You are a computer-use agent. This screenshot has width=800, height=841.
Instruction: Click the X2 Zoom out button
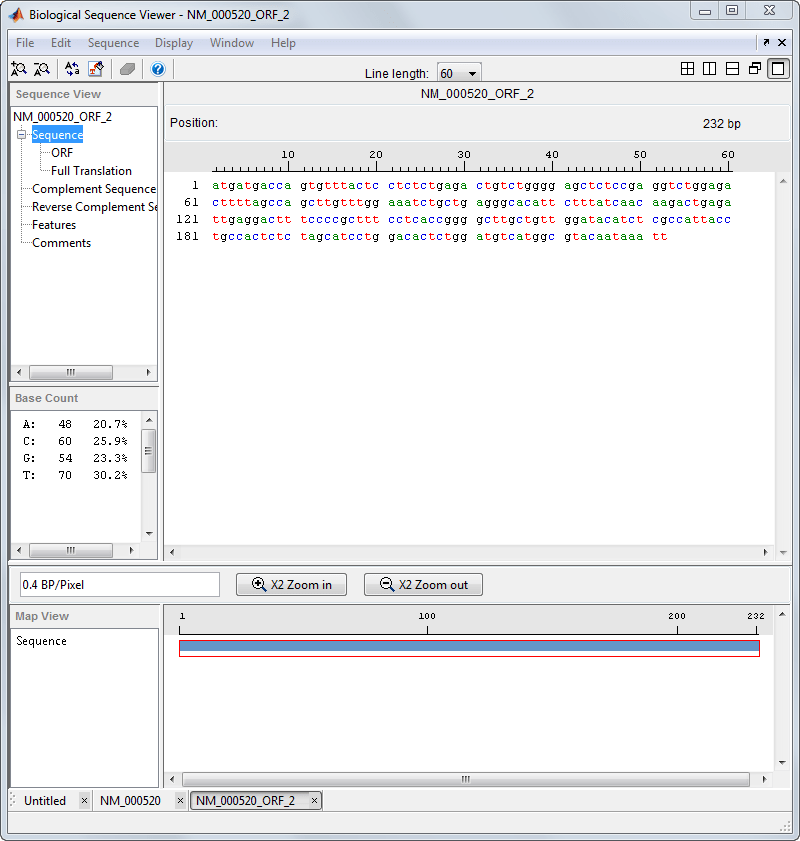tap(423, 585)
